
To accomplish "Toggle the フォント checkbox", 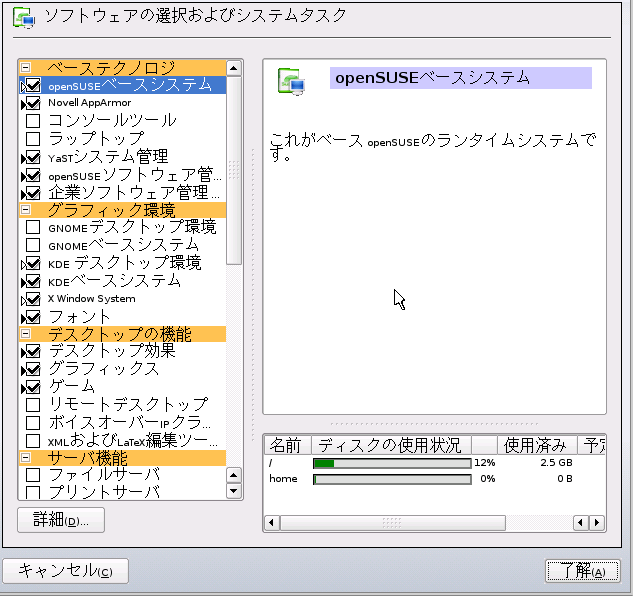I will (x=33, y=317).
